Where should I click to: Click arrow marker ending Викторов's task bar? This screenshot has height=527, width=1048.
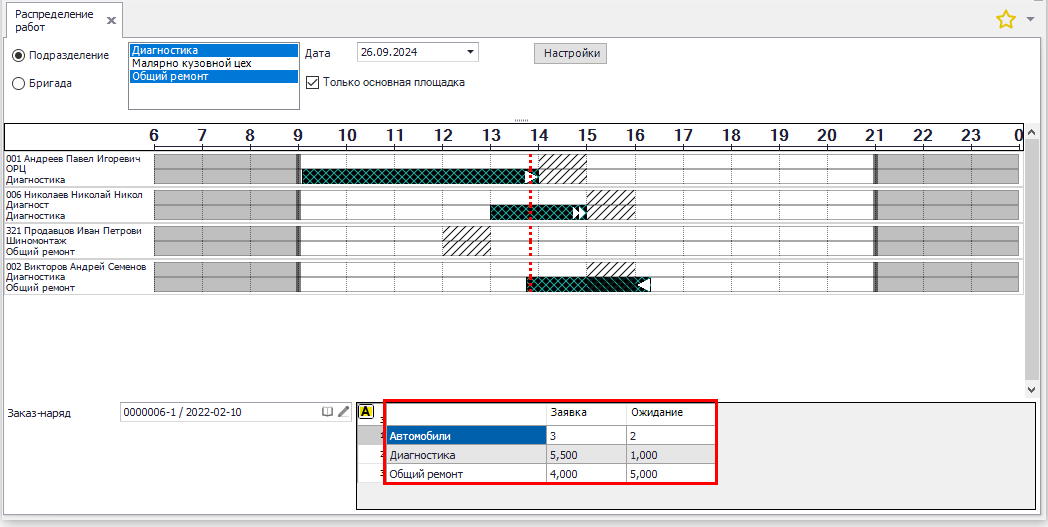tap(644, 285)
